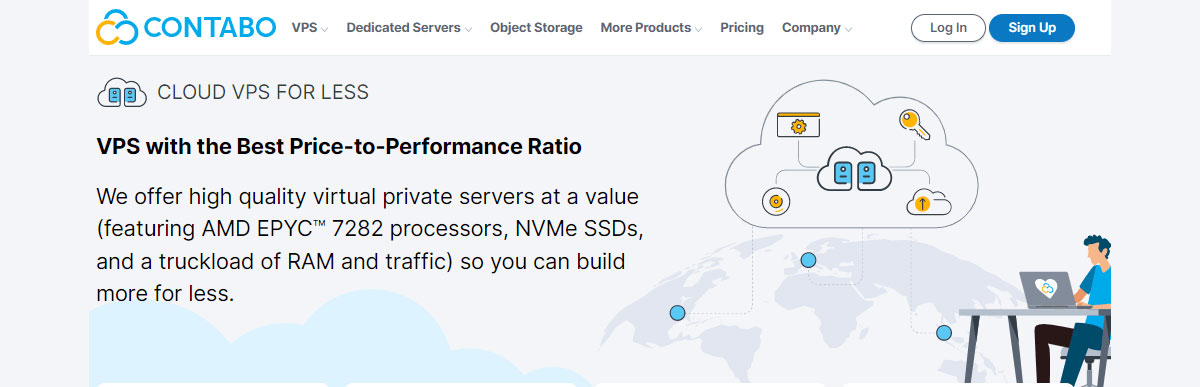
Task: Open the VPS menu
Action: pyautogui.click(x=304, y=28)
